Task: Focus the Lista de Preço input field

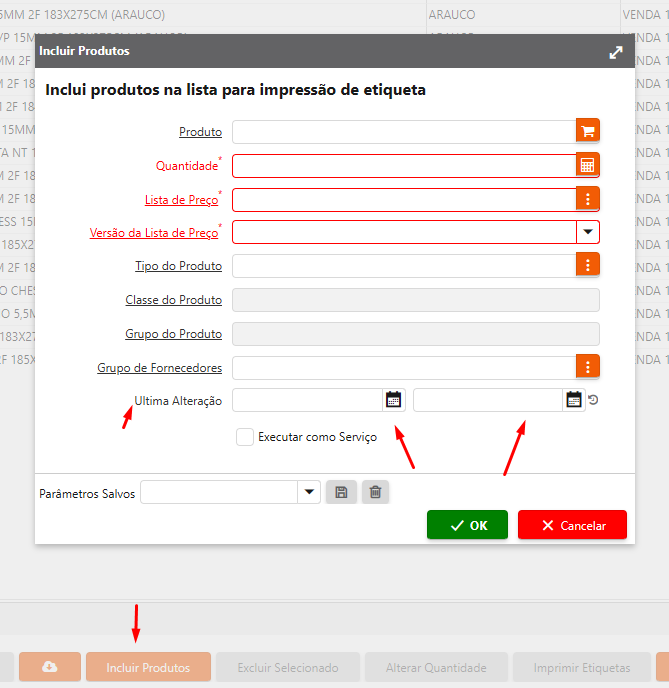Action: pos(404,200)
